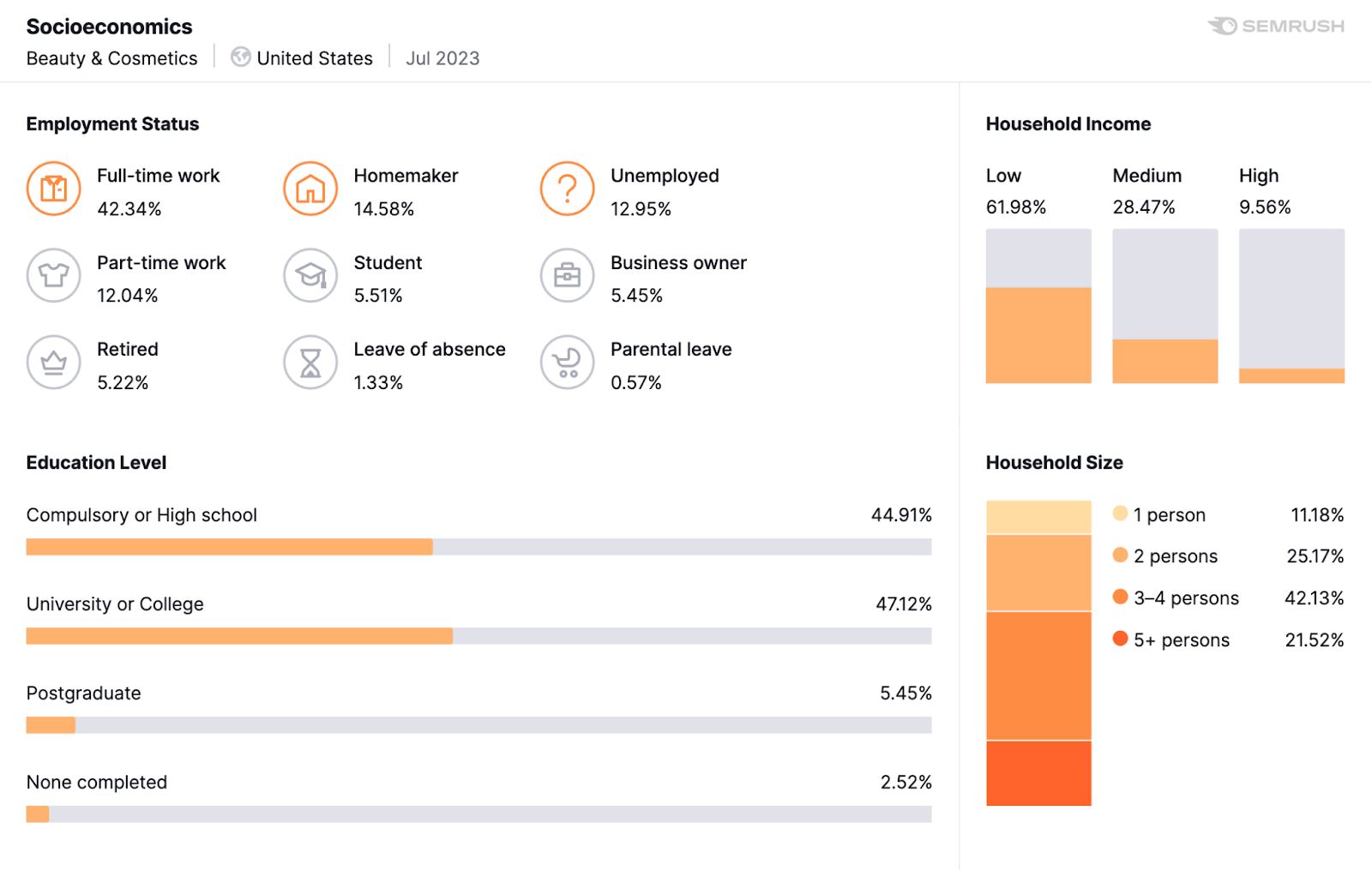Open the Beauty & Cosmetics category selector
Image resolution: width=1372 pixels, height=870 pixels.
111,57
